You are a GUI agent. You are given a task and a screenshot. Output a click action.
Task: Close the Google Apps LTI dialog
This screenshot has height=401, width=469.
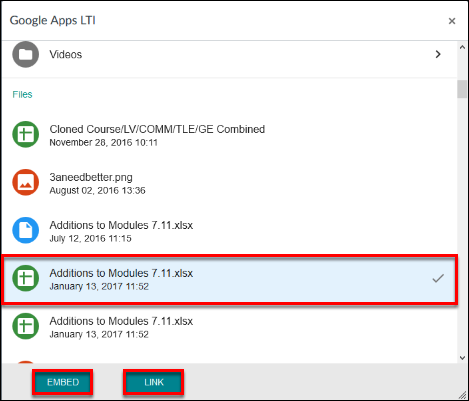[452, 21]
